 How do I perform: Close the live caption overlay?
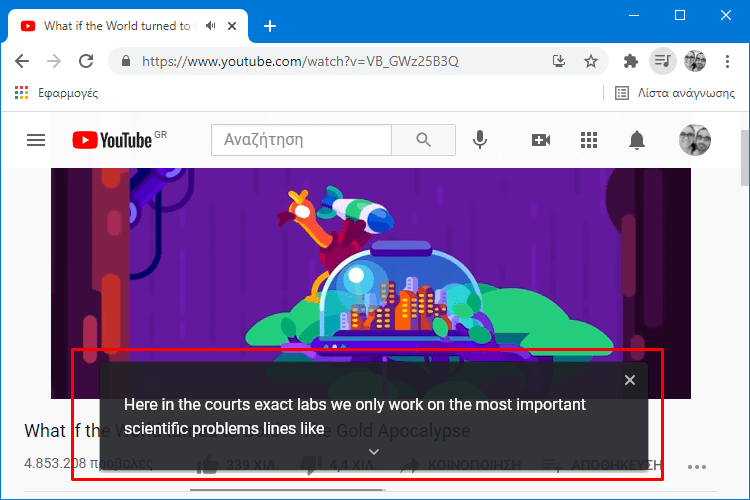(x=630, y=380)
